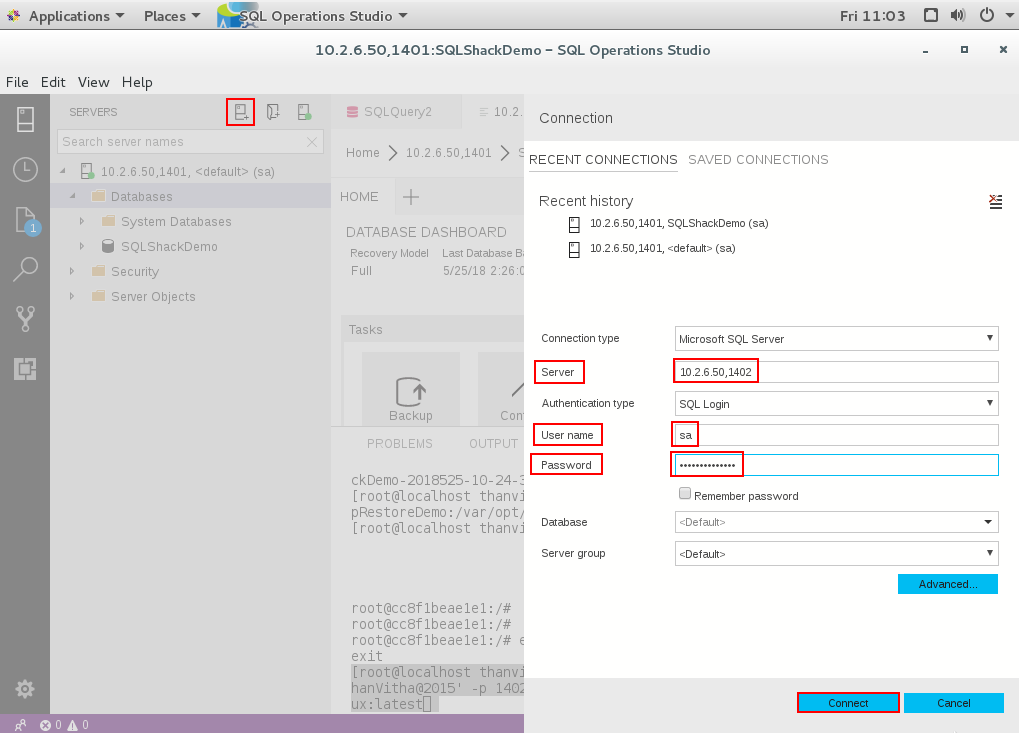Switch to the SAVED CONNECTIONS tab
The width and height of the screenshot is (1019, 733).
[758, 160]
